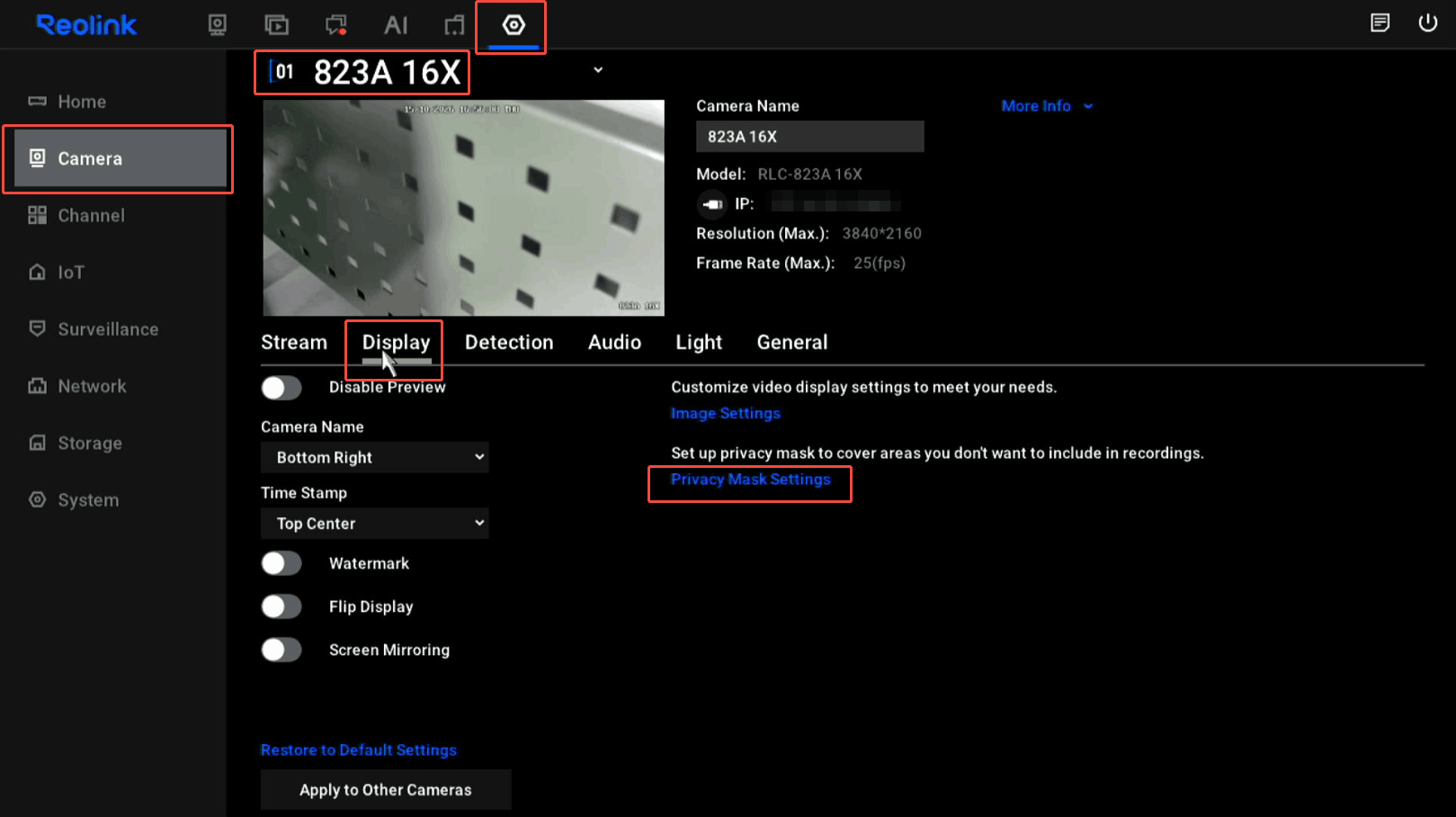1456x817 pixels.
Task: Click Apply to Other Cameras button
Action: [x=386, y=789]
